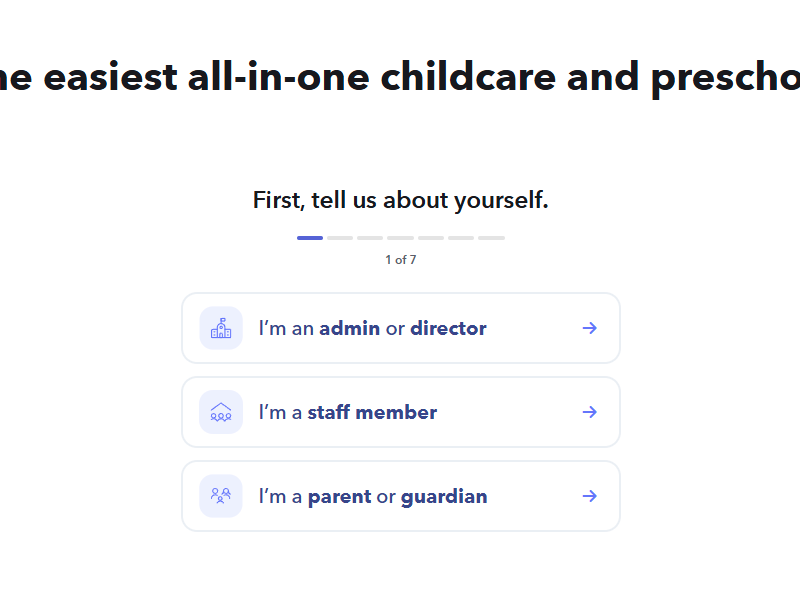Click the staff group icon

pos(221,412)
